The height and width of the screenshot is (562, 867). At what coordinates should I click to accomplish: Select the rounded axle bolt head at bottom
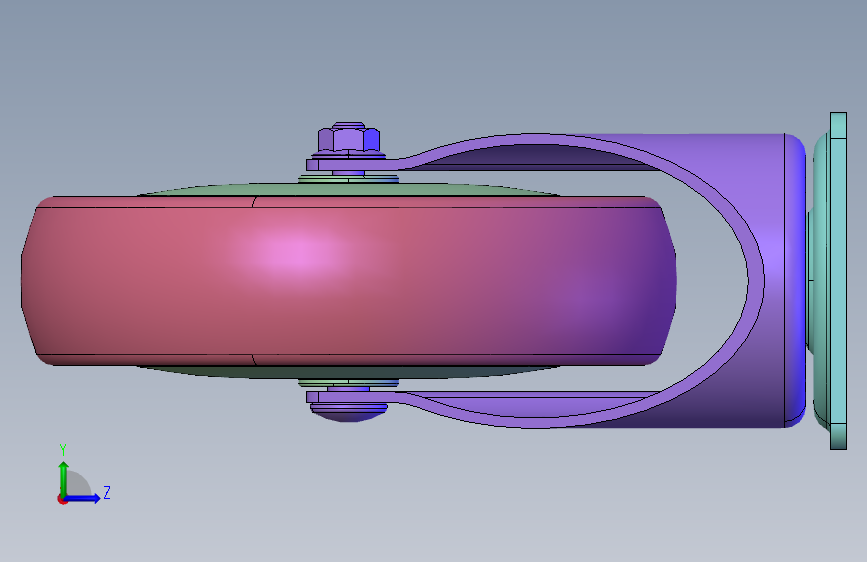point(348,413)
